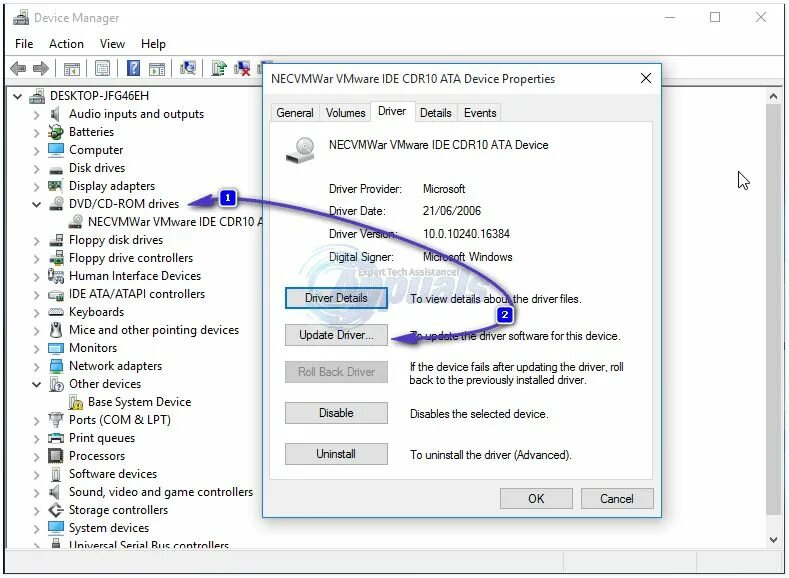Select the Base System Device entry

point(139,402)
